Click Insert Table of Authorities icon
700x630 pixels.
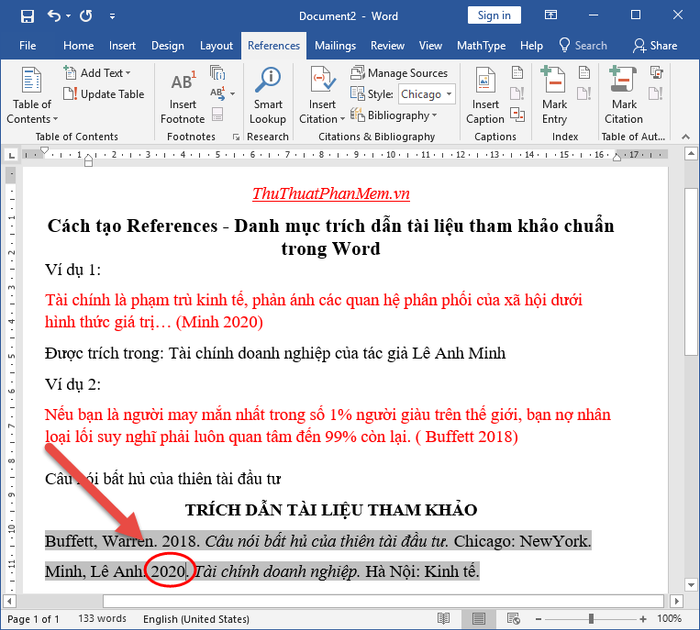656,72
